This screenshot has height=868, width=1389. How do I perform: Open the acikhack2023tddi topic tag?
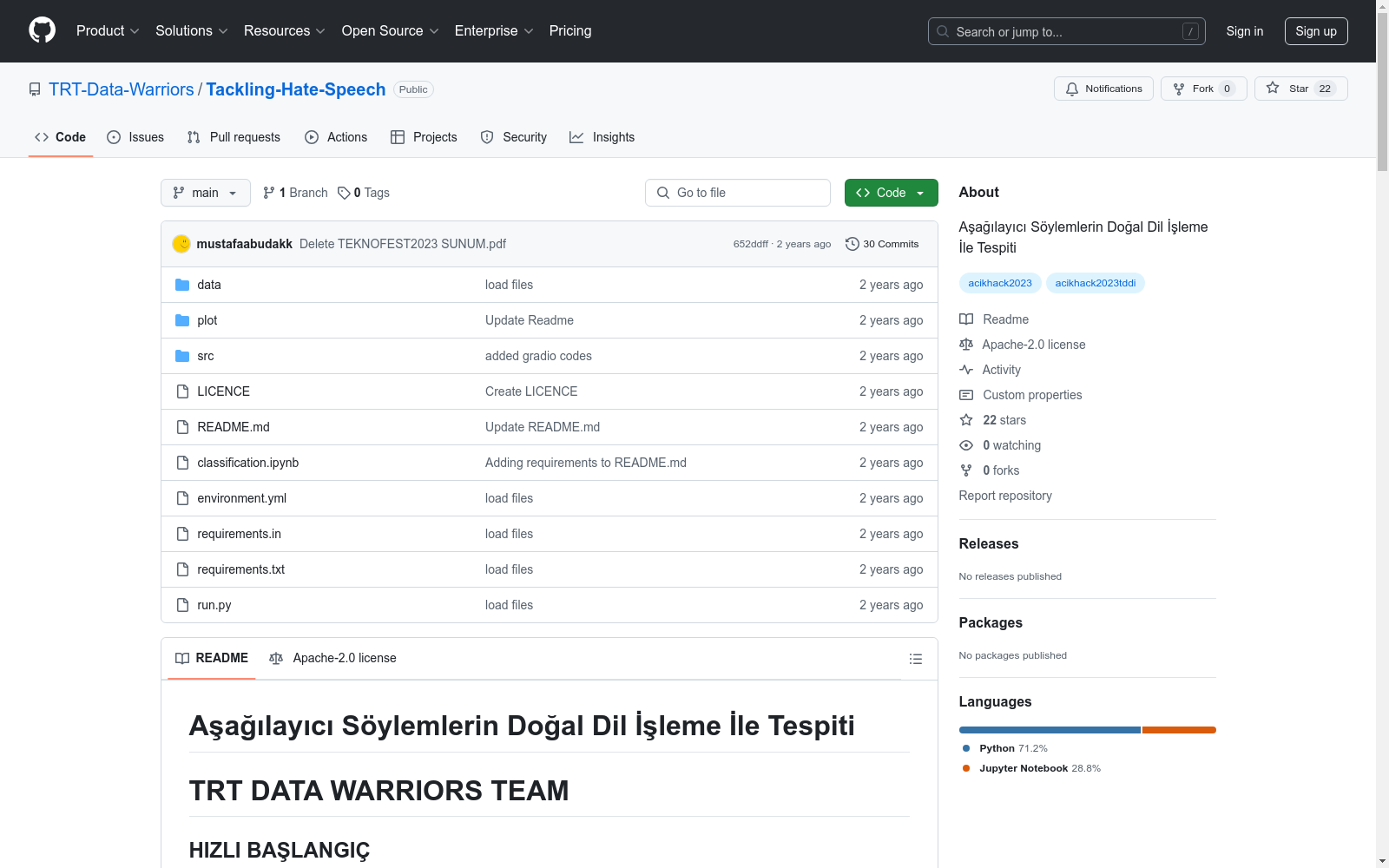pyautogui.click(x=1096, y=283)
